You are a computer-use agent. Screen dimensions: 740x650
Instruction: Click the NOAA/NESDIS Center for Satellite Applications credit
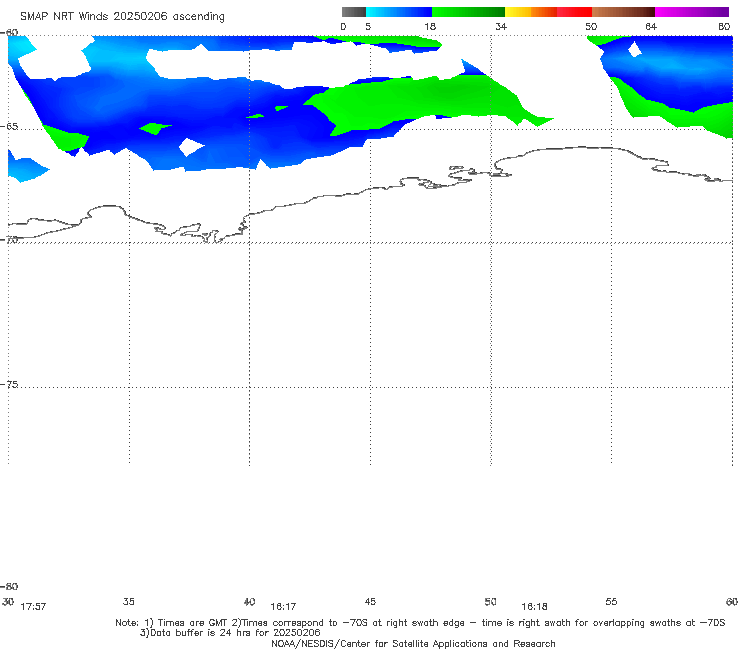pyautogui.click(x=413, y=644)
